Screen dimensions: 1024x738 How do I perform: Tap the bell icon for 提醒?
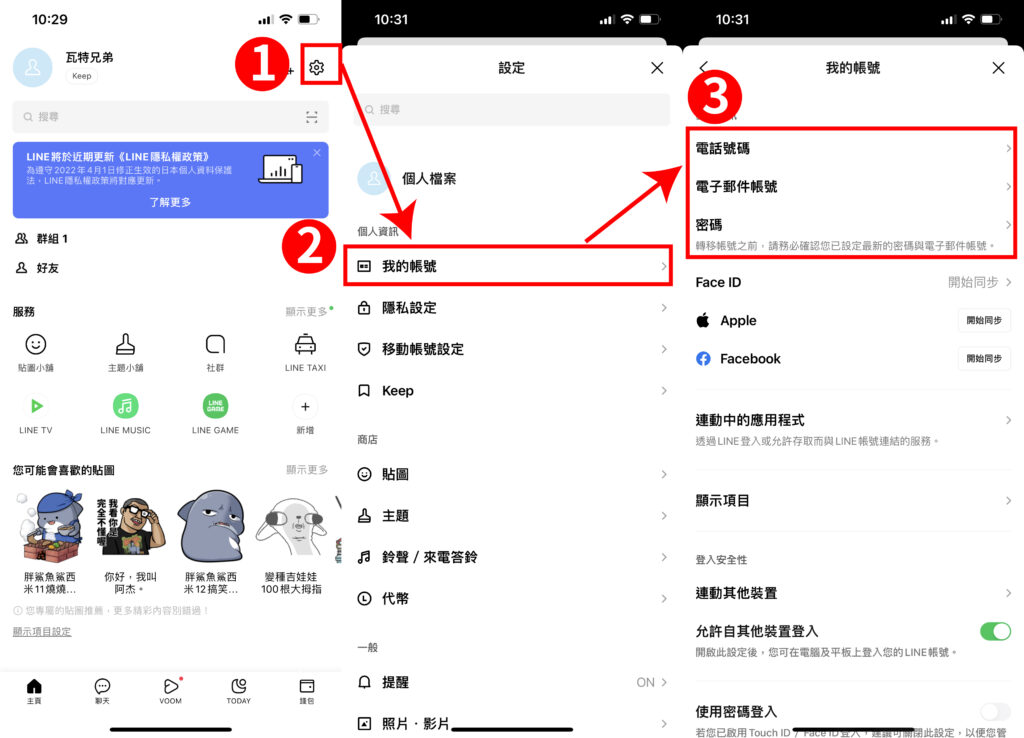364,682
